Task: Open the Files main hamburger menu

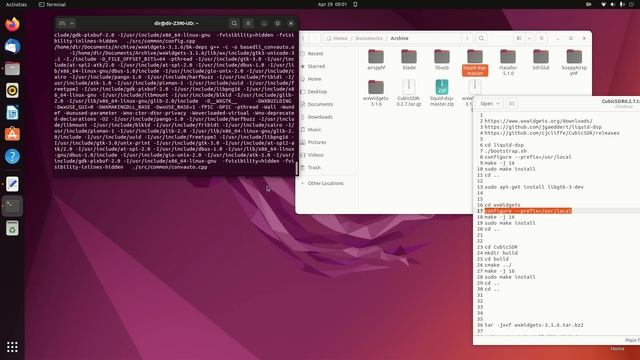Action: point(542,38)
